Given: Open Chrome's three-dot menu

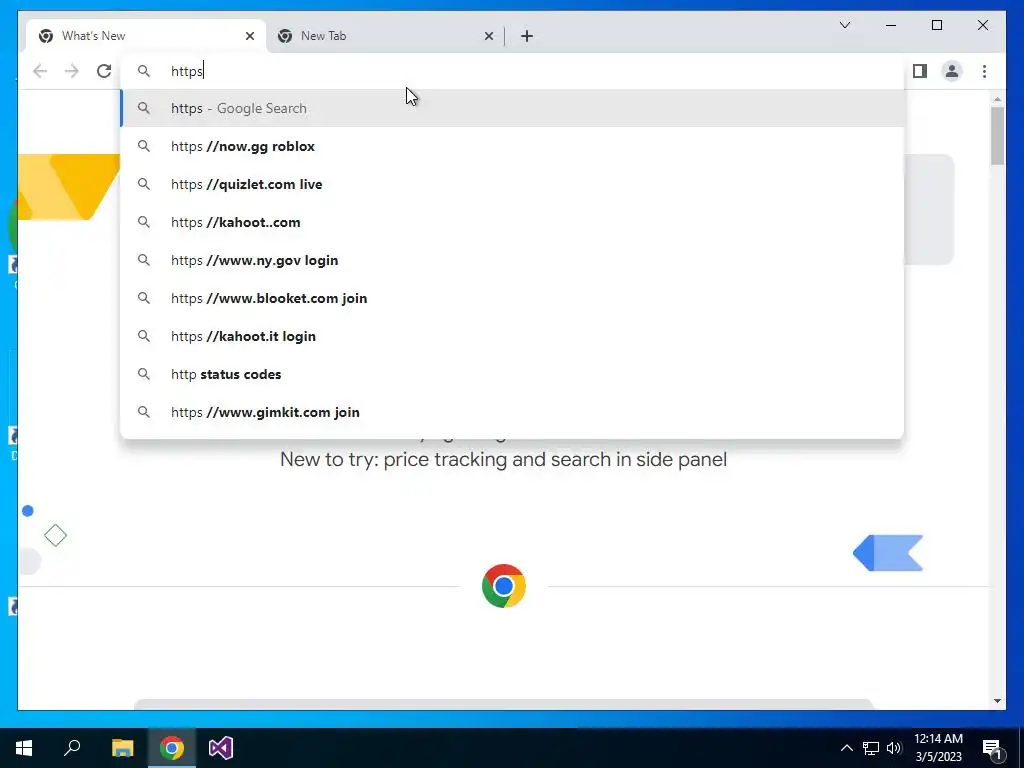Looking at the screenshot, I should (x=984, y=71).
